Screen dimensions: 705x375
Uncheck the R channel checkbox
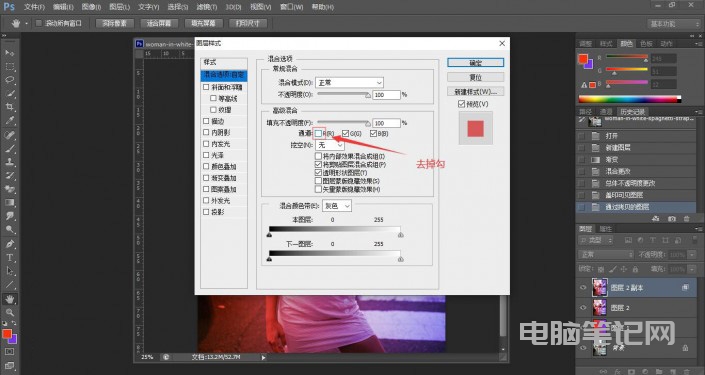(x=318, y=134)
